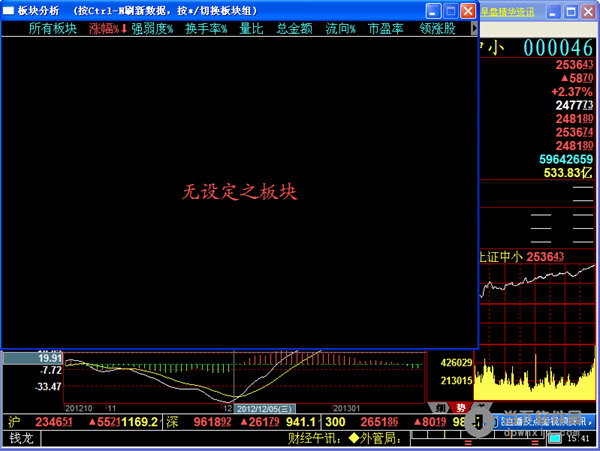600x451 pixels.
Task: Open the 早盘精华资讯 link
Action: click(x=507, y=12)
